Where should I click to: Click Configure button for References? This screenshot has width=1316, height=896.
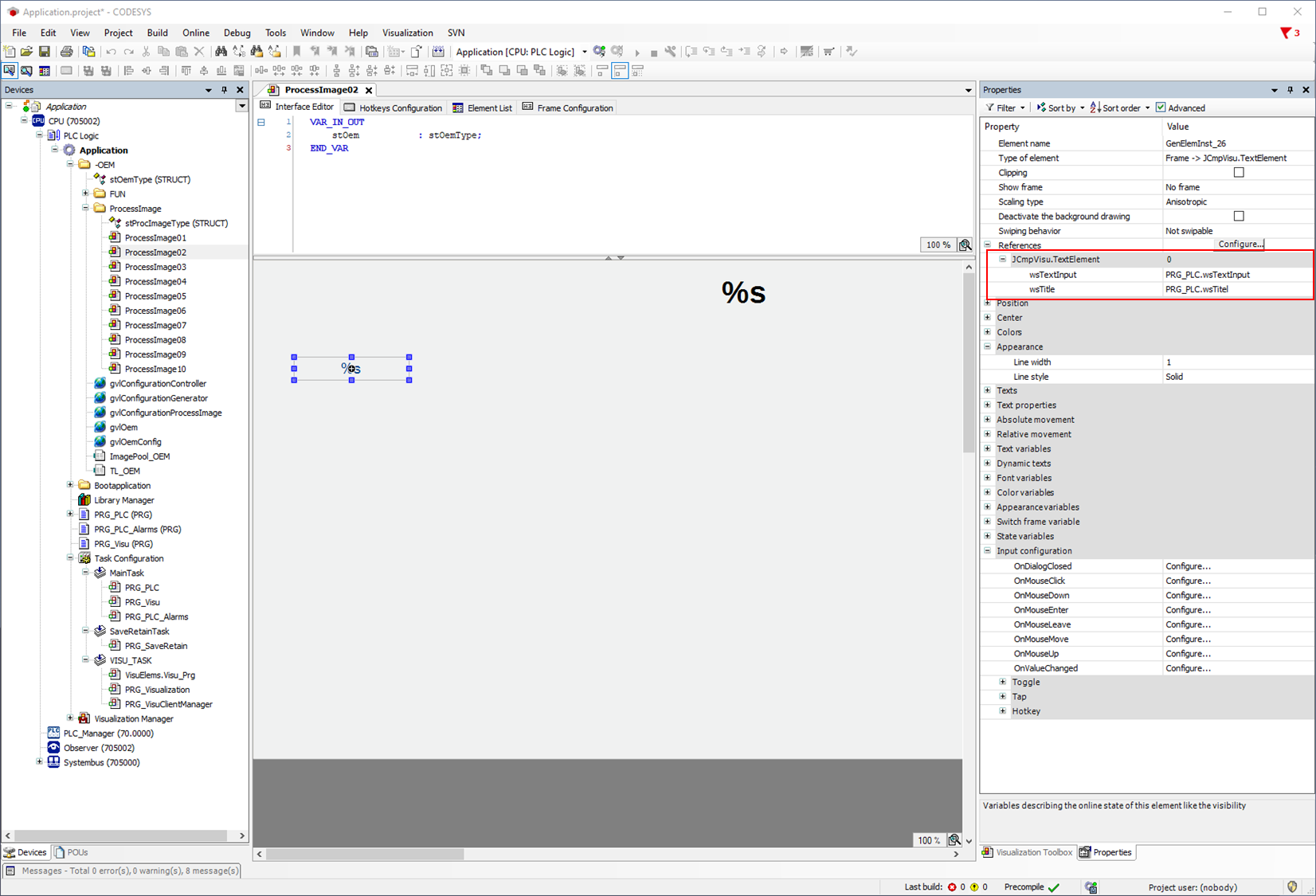pos(1240,245)
